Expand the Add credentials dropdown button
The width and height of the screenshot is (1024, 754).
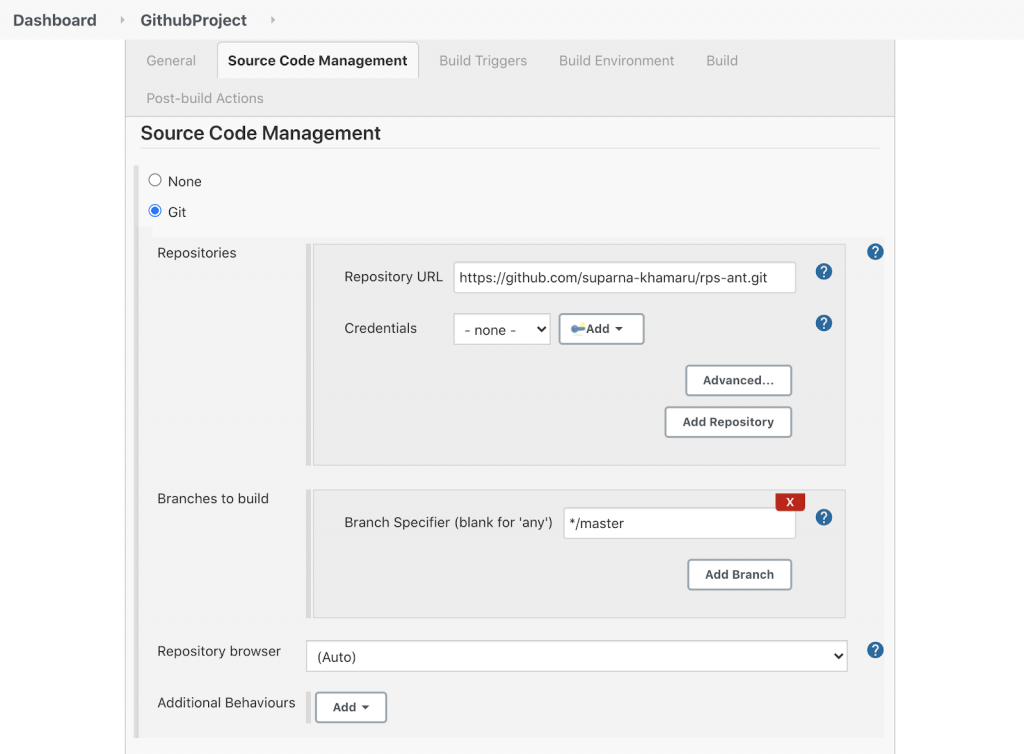pos(601,329)
